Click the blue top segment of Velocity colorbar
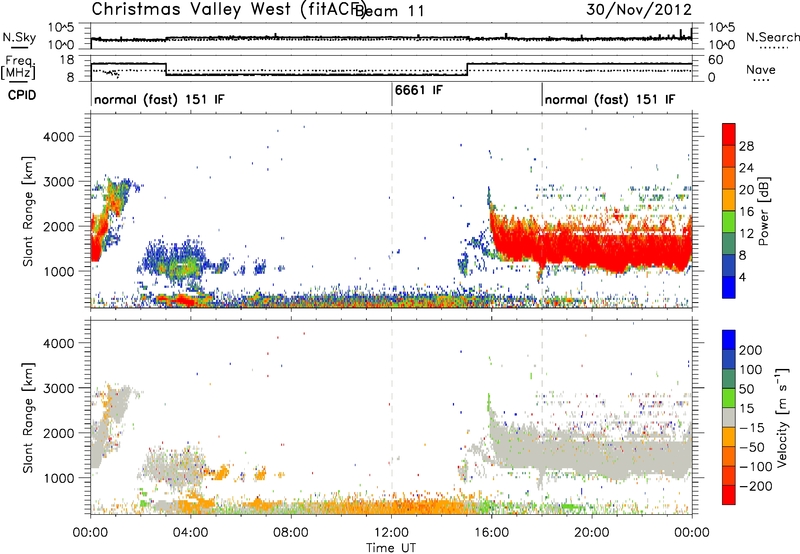The image size is (800, 554). pos(729,340)
